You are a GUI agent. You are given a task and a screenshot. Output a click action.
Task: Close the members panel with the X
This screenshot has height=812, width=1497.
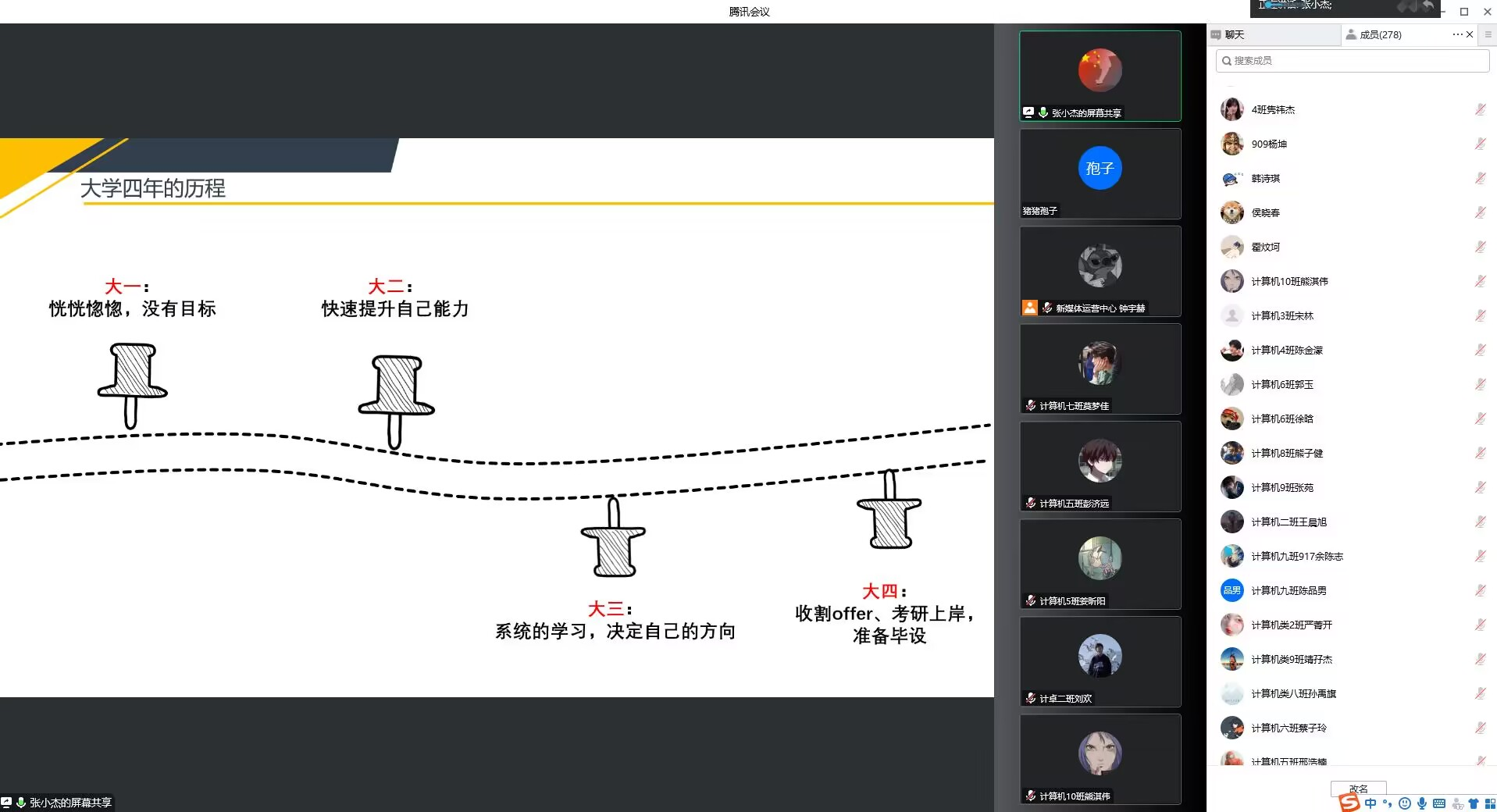point(1470,34)
